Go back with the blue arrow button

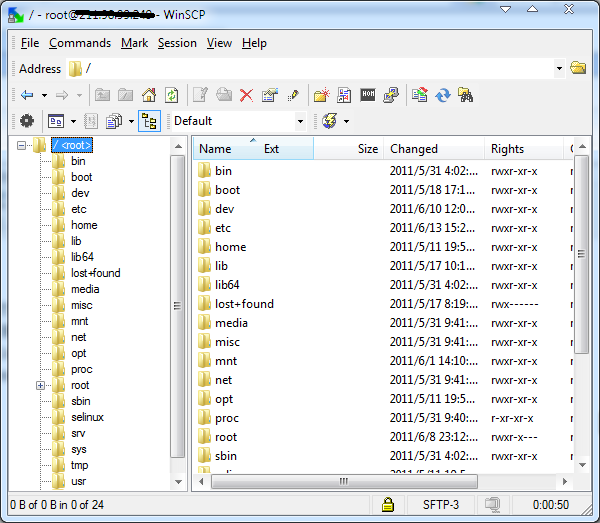click(x=27, y=95)
